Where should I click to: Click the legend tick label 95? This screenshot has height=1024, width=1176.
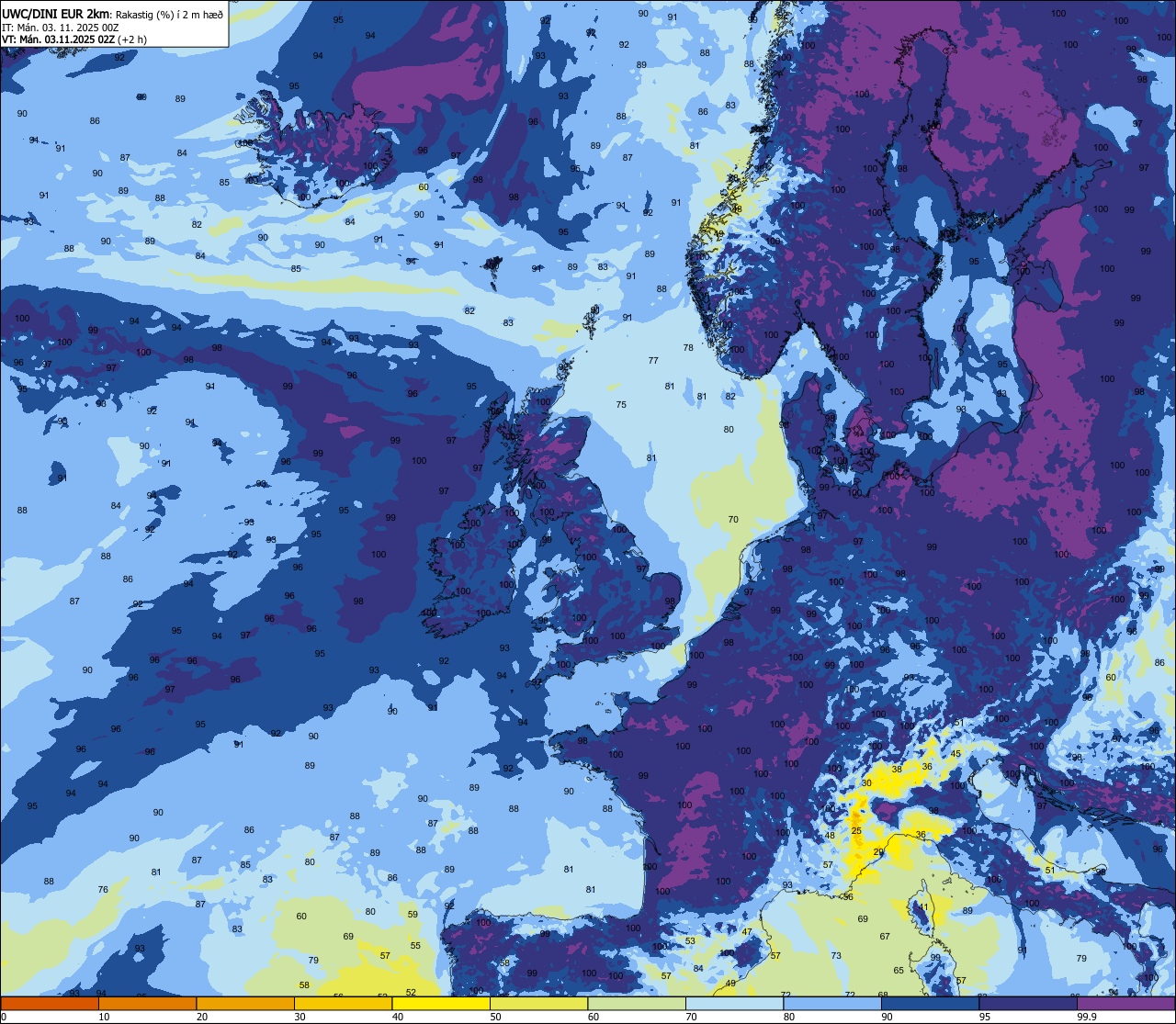[985, 1017]
